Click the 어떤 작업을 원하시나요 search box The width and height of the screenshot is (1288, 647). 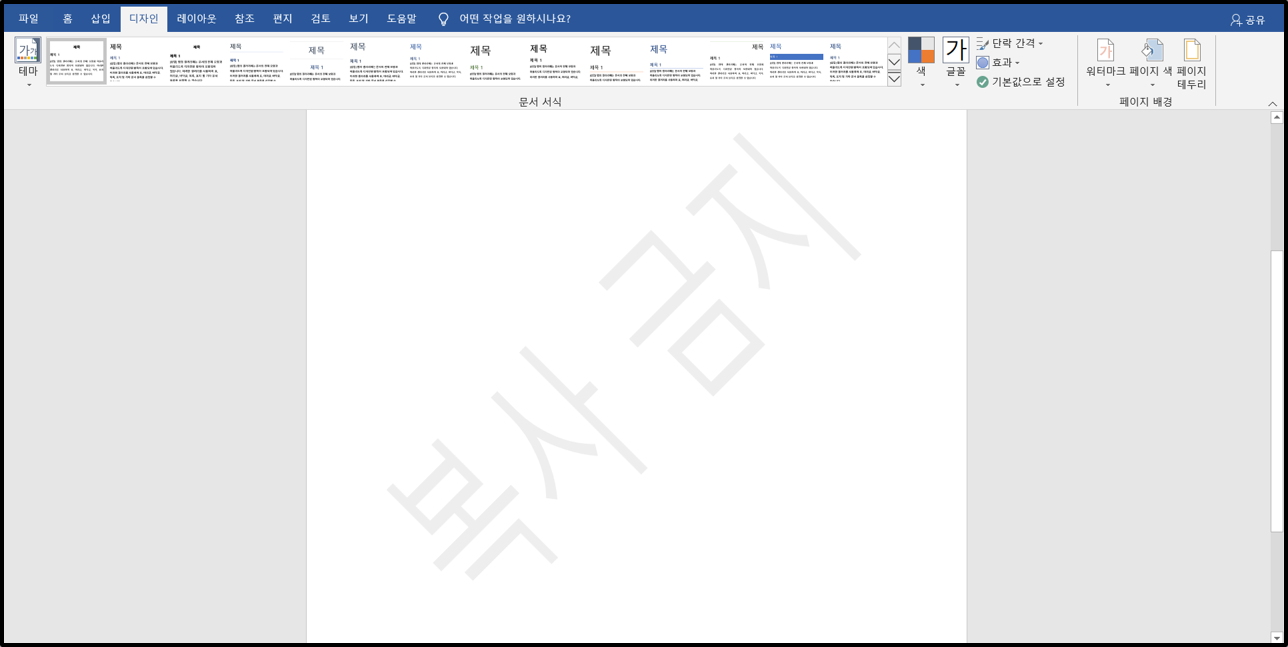point(514,18)
